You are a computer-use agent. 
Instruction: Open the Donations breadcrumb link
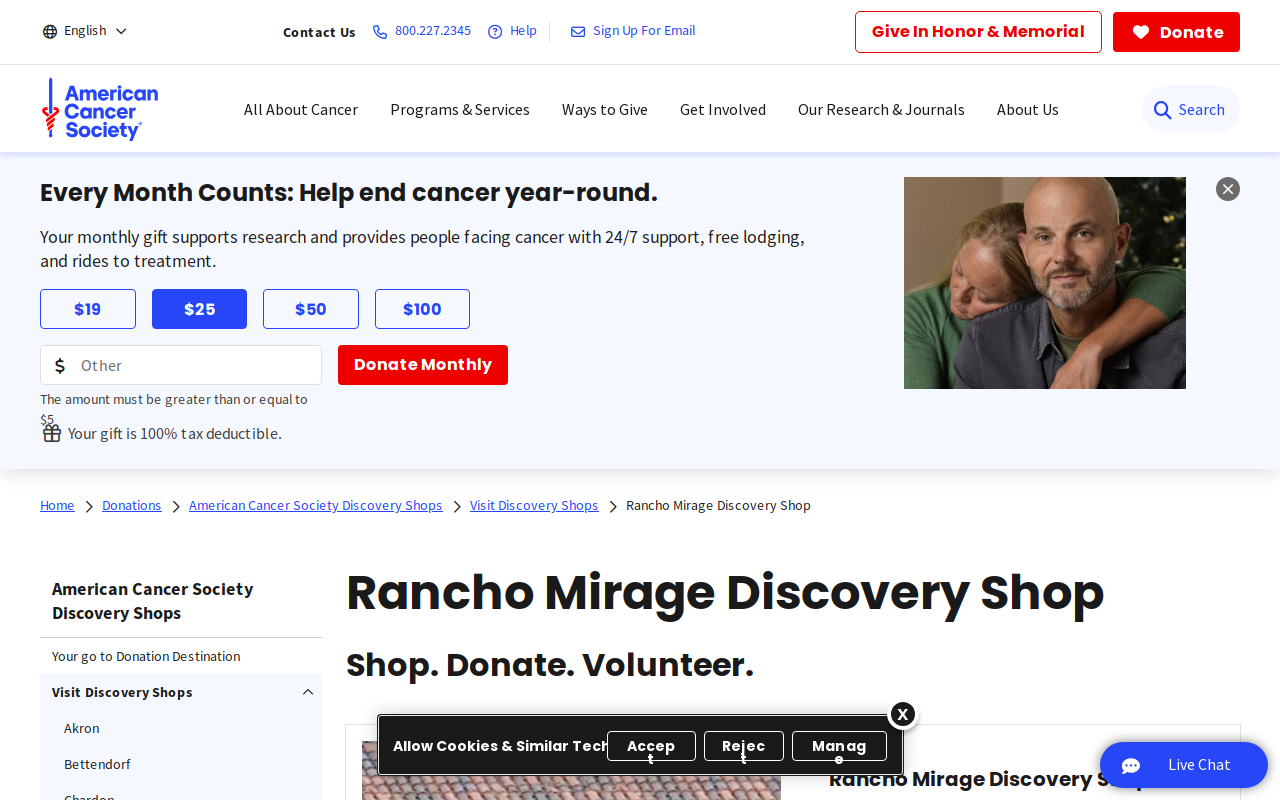(x=131, y=505)
